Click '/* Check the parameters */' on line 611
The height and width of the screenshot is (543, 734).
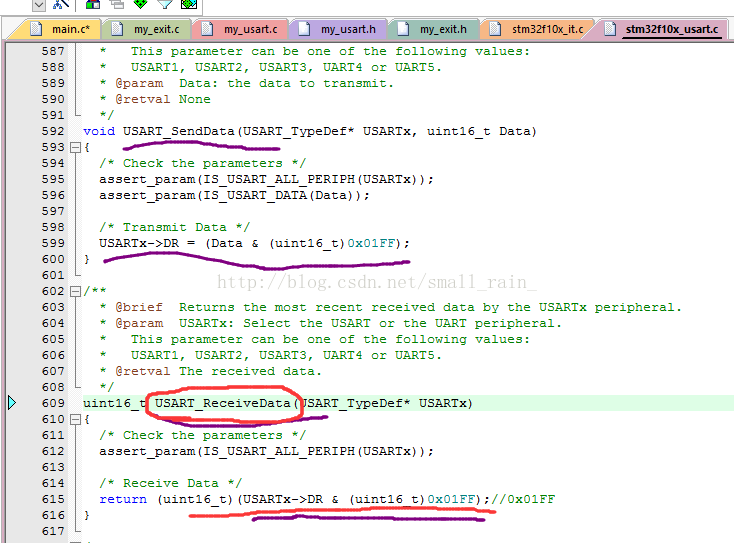202,435
